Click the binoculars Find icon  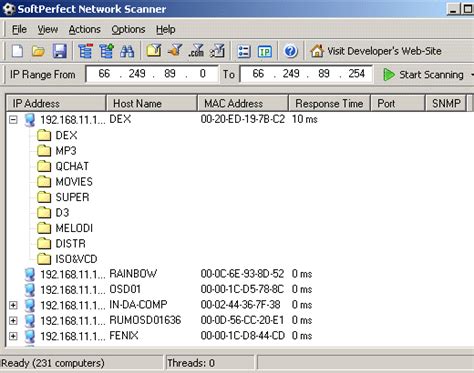click(127, 51)
